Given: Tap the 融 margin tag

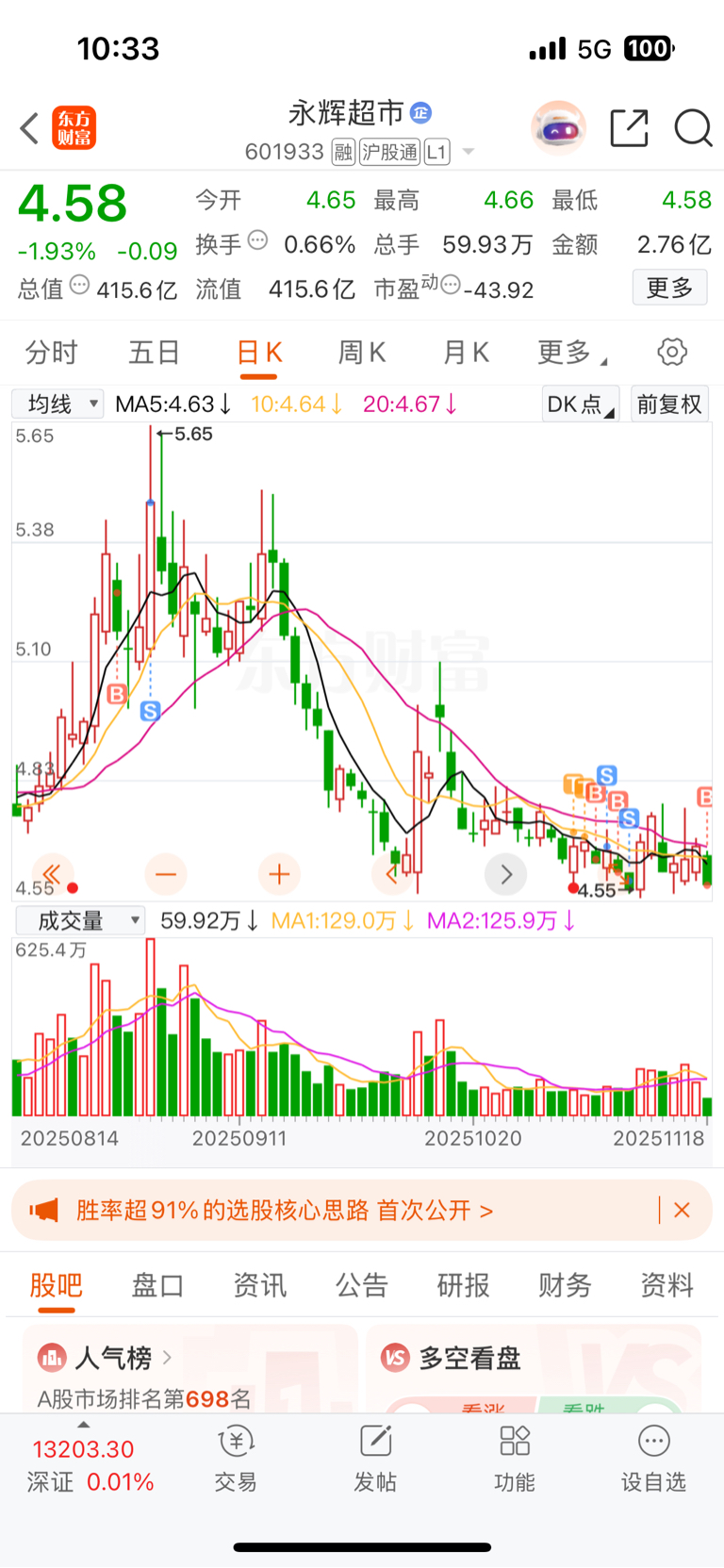Looking at the screenshot, I should click(x=344, y=152).
